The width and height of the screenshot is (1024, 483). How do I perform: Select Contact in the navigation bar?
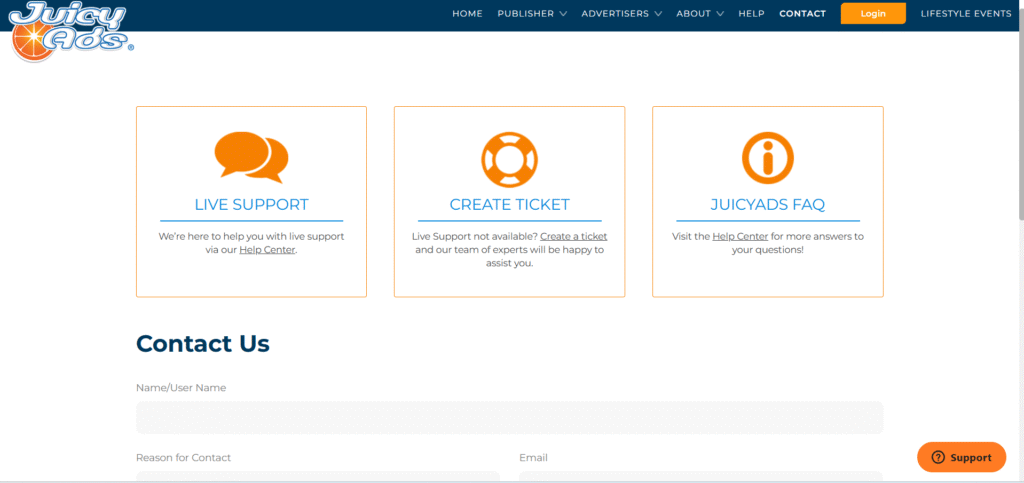(802, 14)
